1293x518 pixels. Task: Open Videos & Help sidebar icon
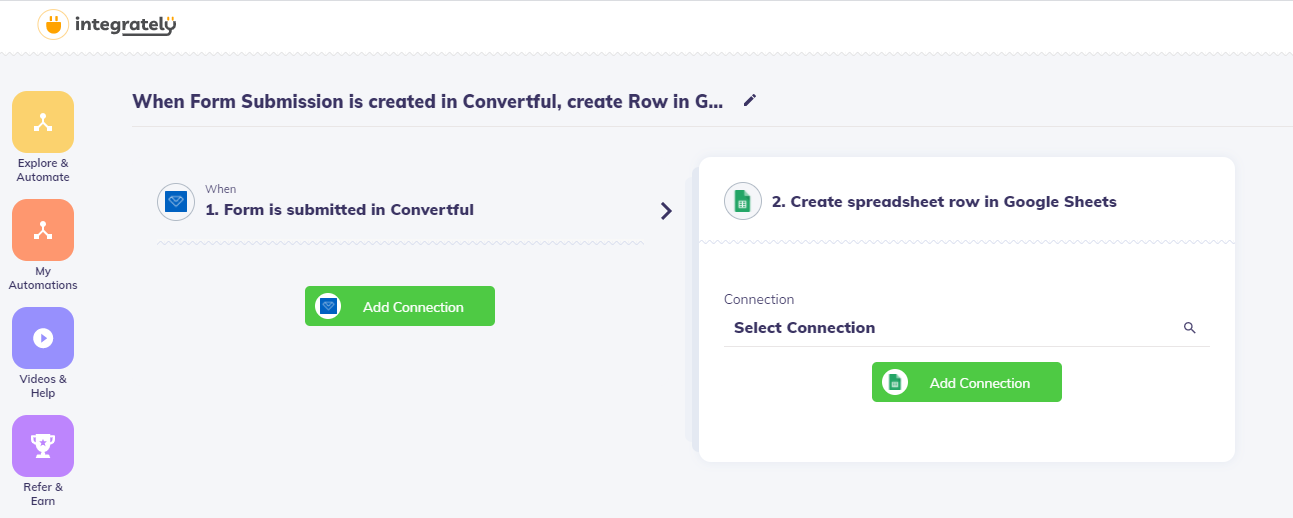(43, 338)
